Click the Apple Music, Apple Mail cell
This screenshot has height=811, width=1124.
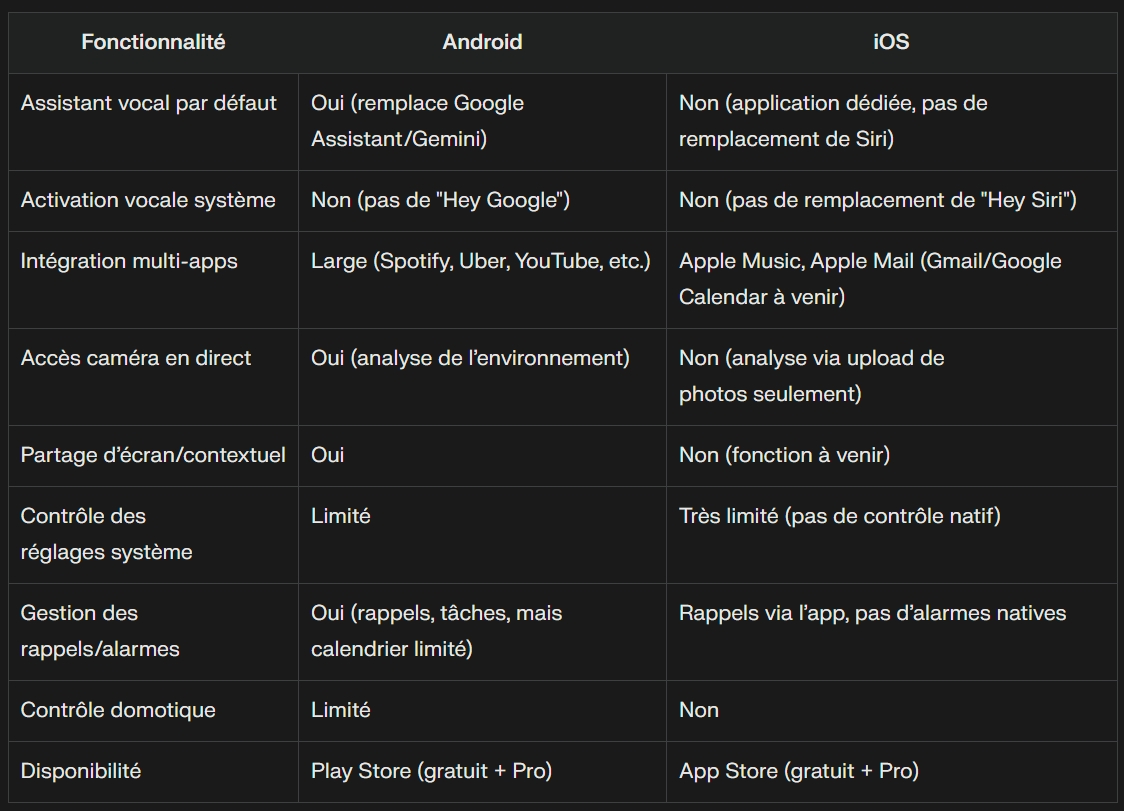coord(870,279)
